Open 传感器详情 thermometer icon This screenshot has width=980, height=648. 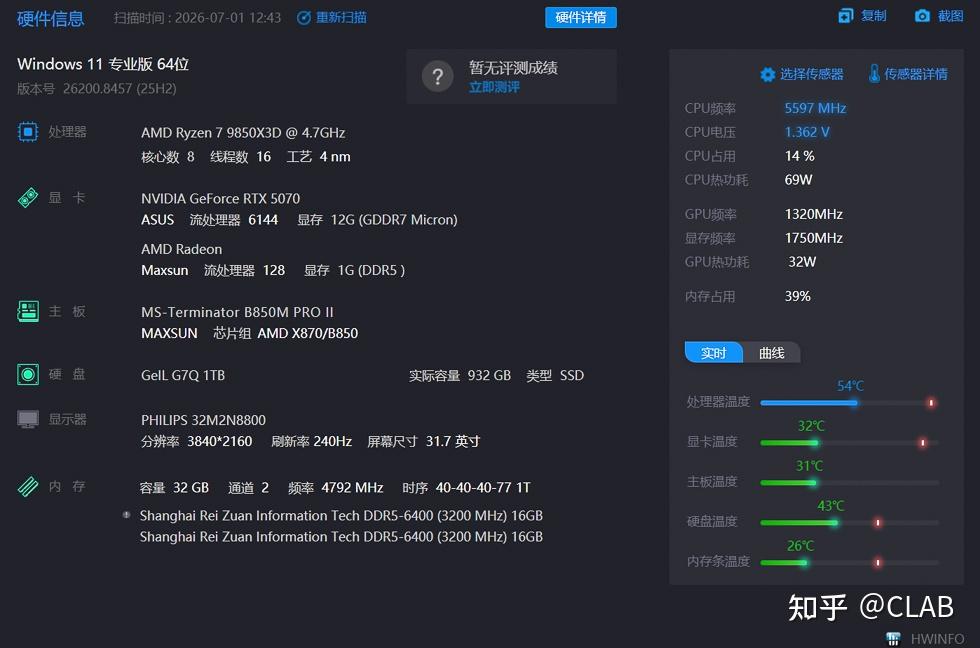coord(874,74)
